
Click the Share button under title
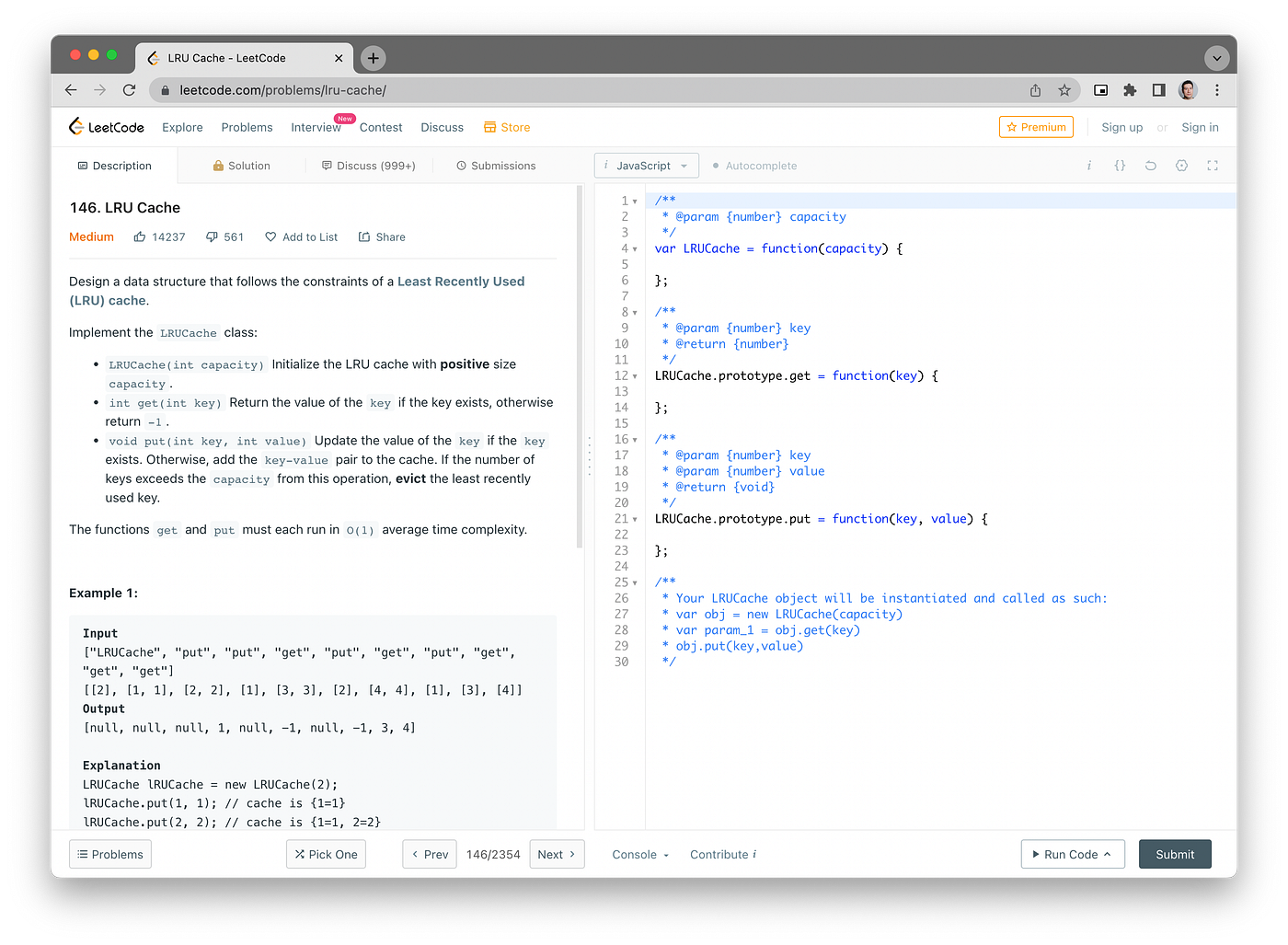click(x=382, y=236)
